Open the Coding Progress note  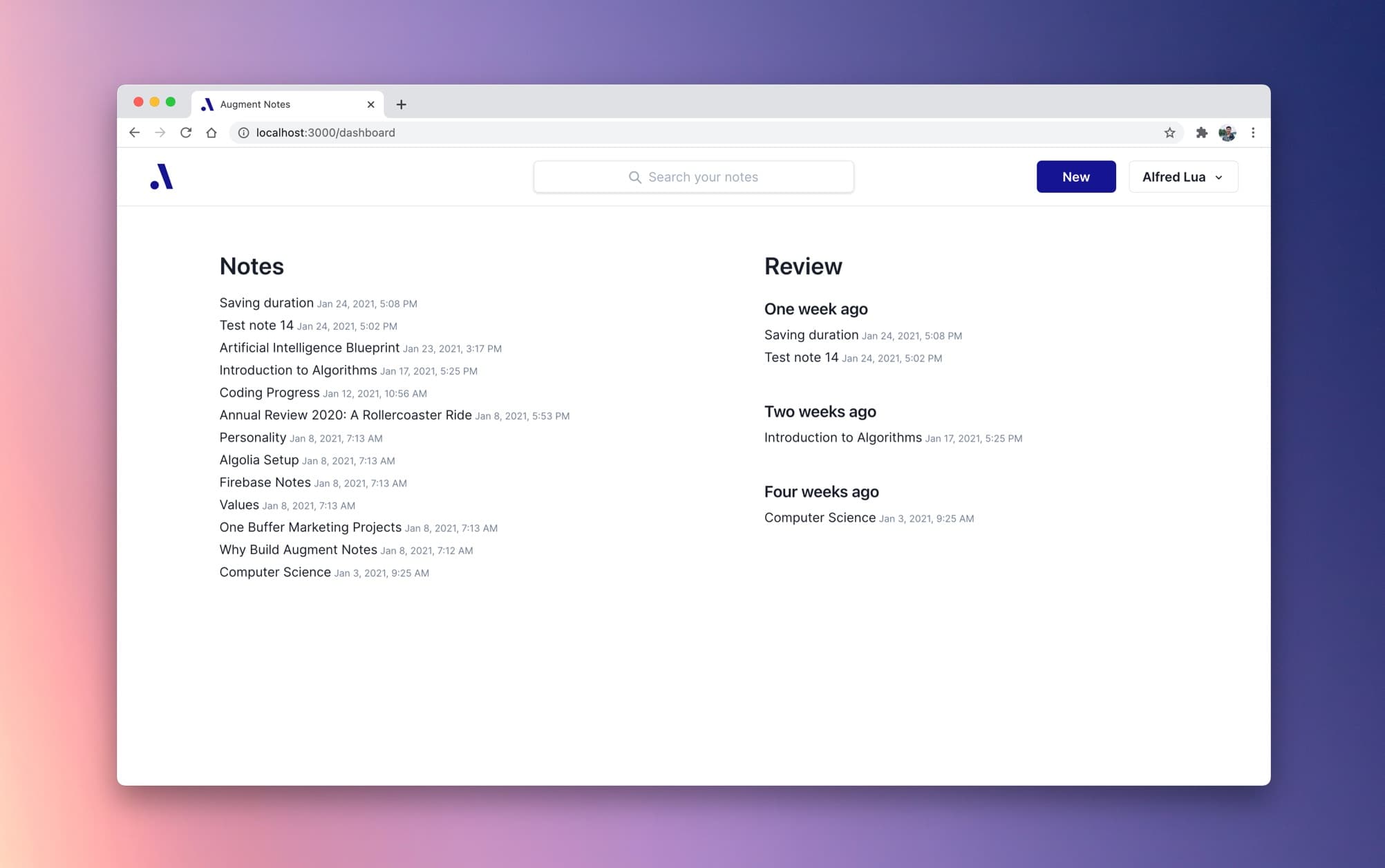click(x=270, y=393)
